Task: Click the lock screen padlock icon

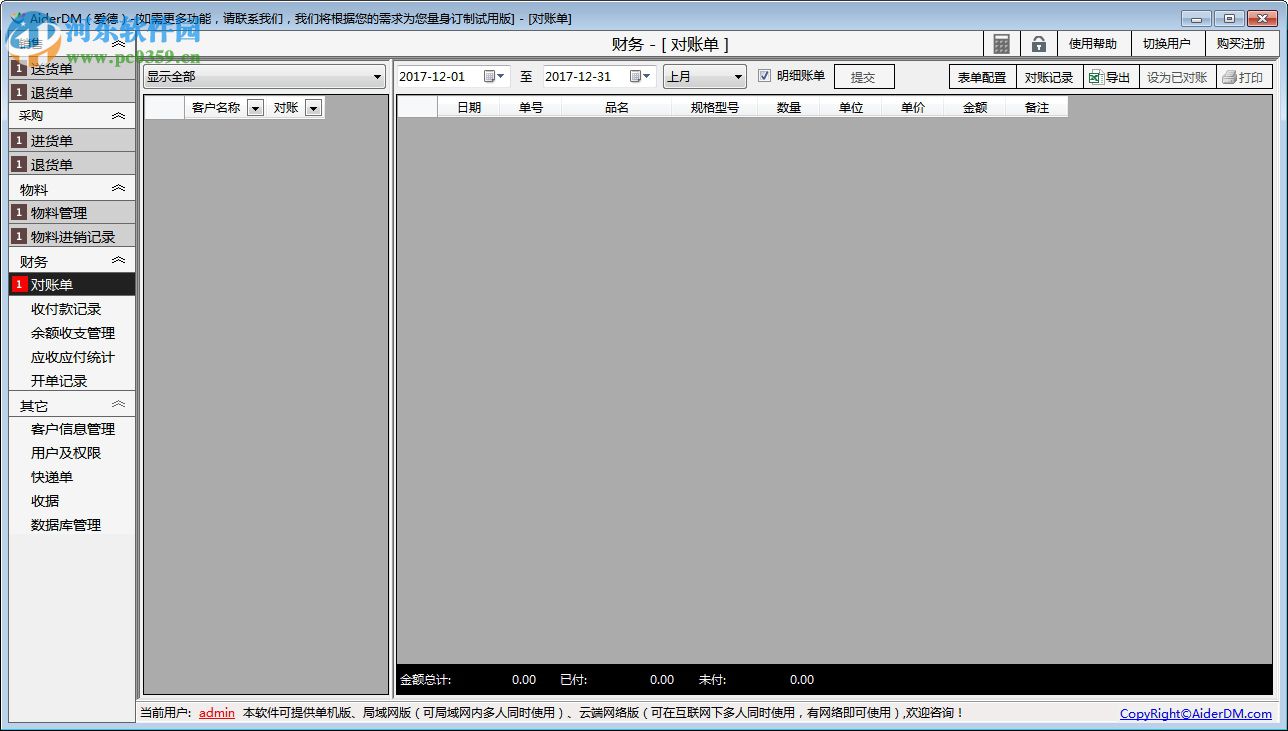Action: (1039, 44)
